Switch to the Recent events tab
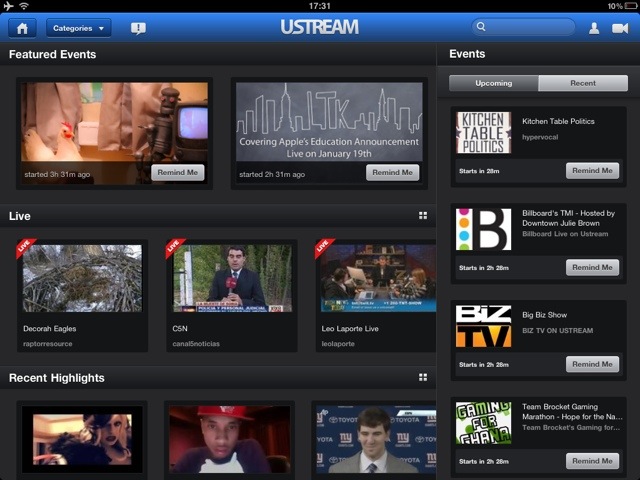The width and height of the screenshot is (640, 480). tap(583, 83)
